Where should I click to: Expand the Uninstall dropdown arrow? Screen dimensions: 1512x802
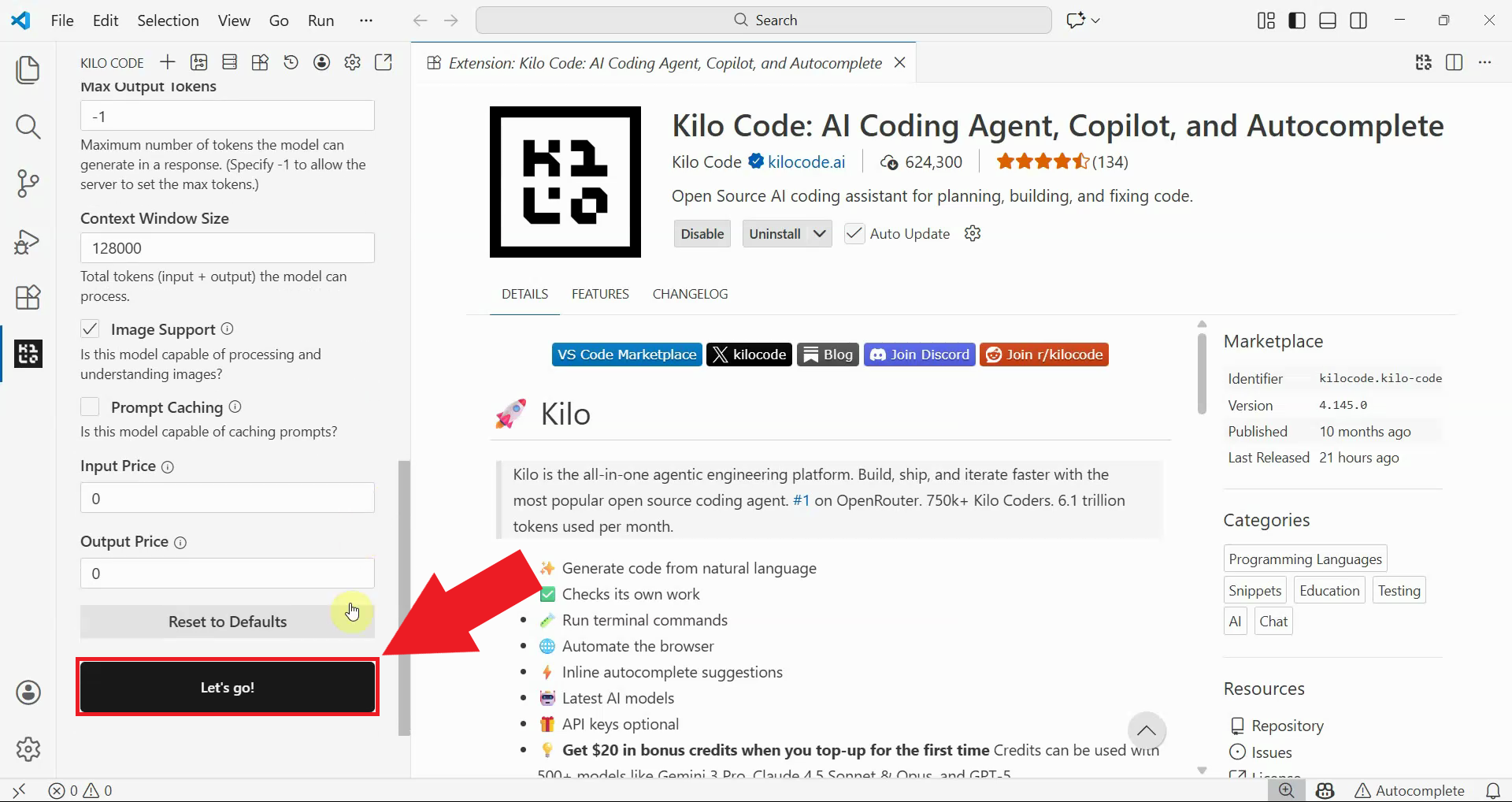point(819,234)
